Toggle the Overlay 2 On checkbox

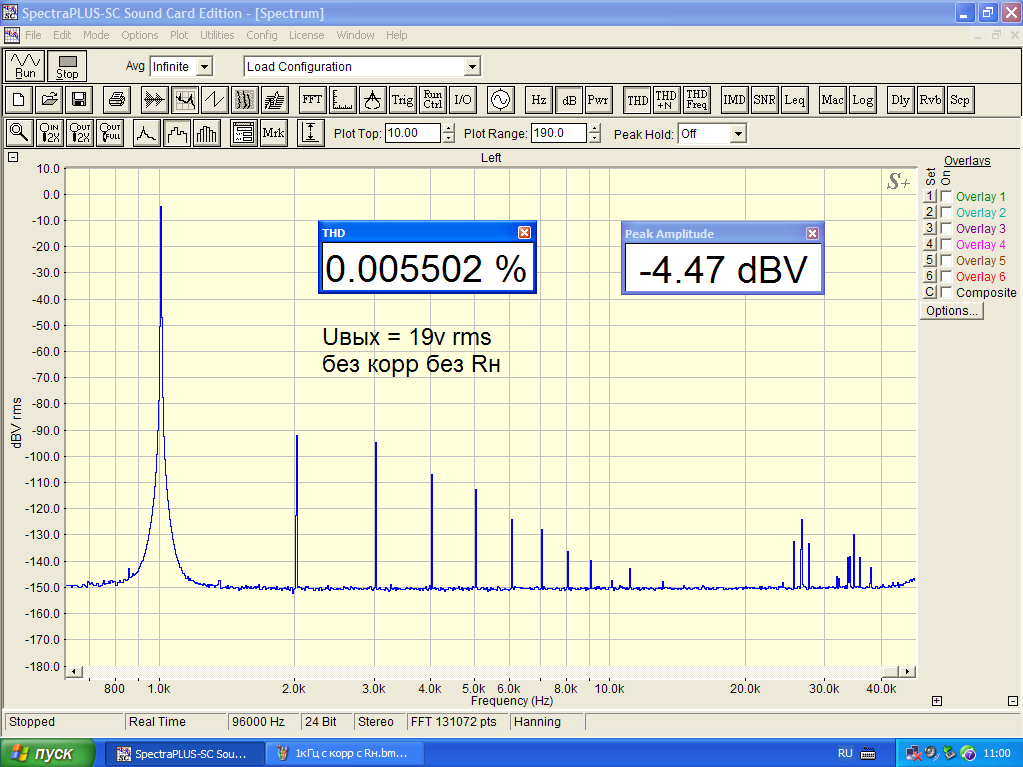tap(946, 212)
